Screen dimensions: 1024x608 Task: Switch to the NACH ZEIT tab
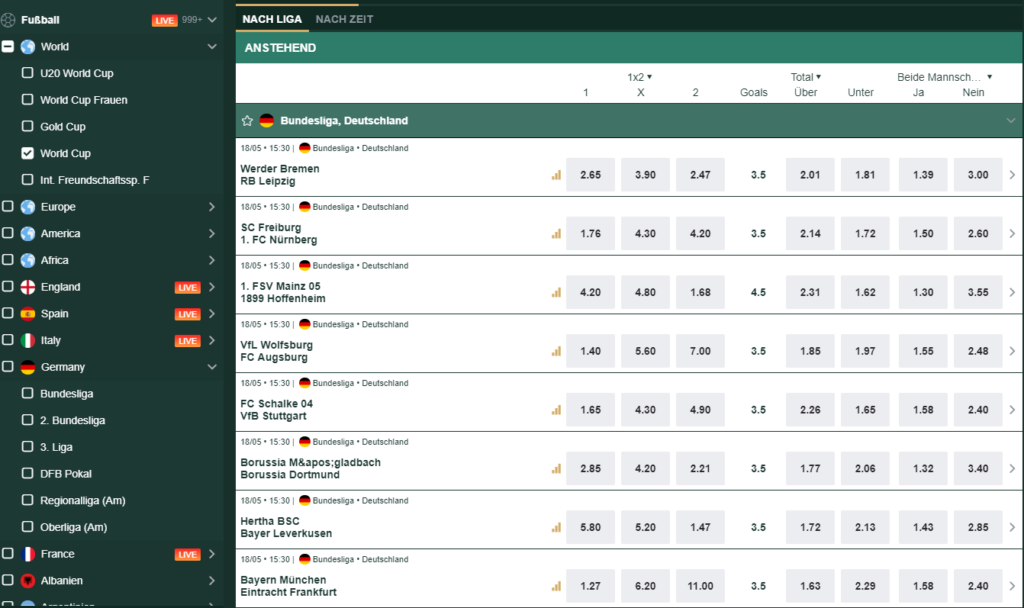(344, 20)
